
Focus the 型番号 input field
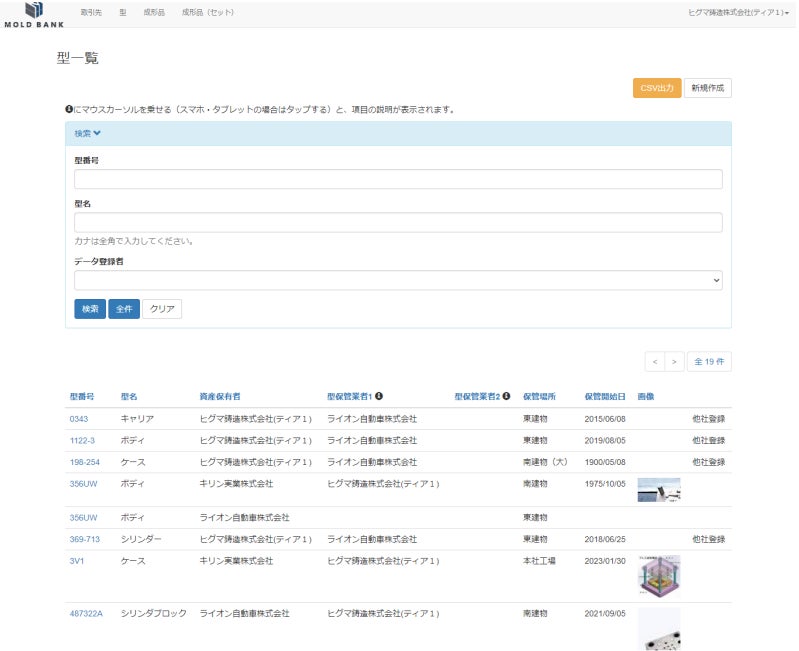point(398,179)
